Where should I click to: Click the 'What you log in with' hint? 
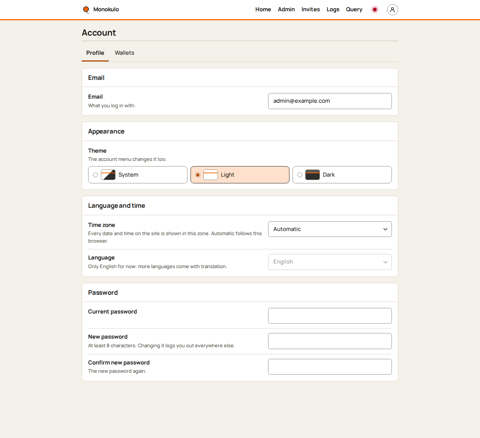[x=111, y=106]
